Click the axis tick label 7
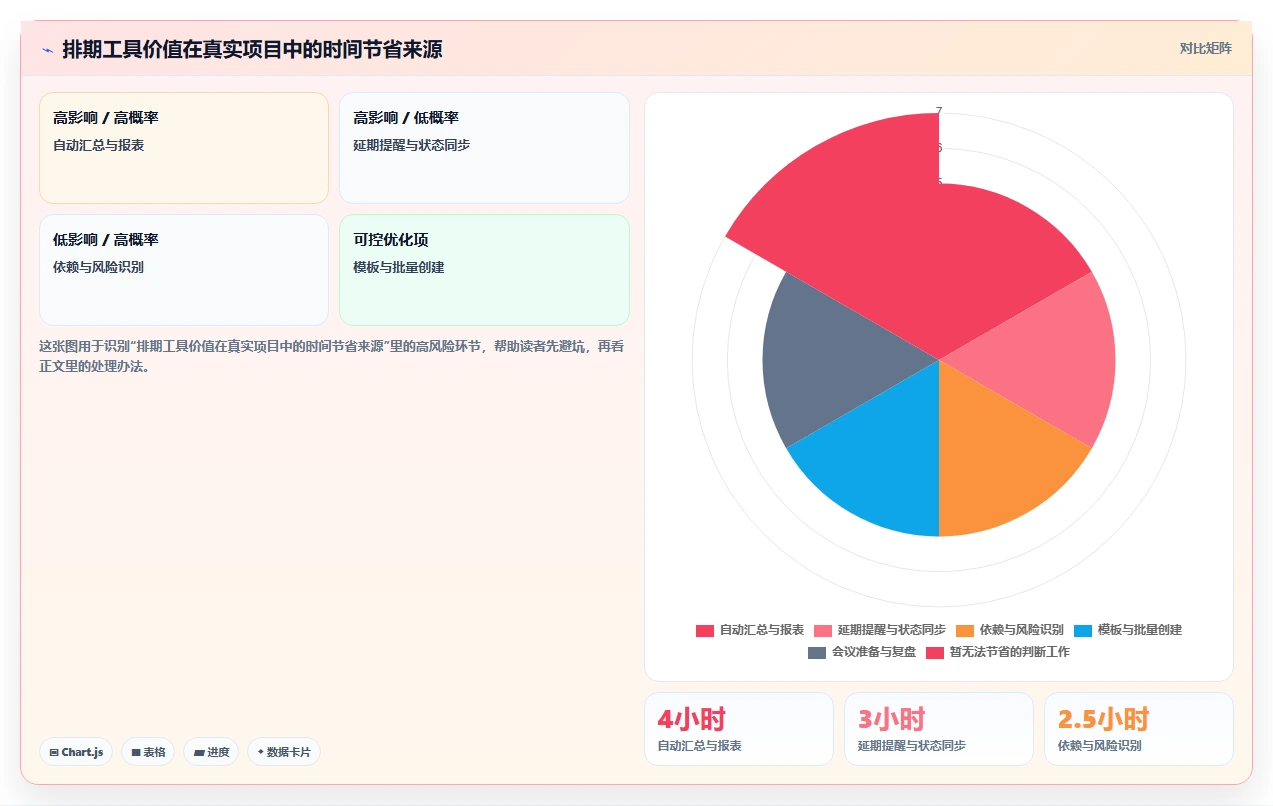1273x806 pixels. [939, 111]
